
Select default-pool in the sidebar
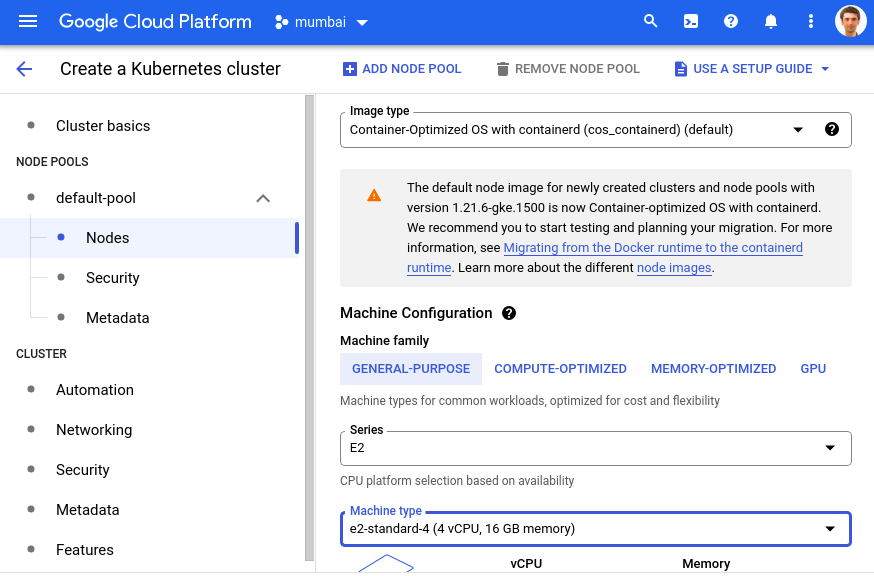coord(96,198)
